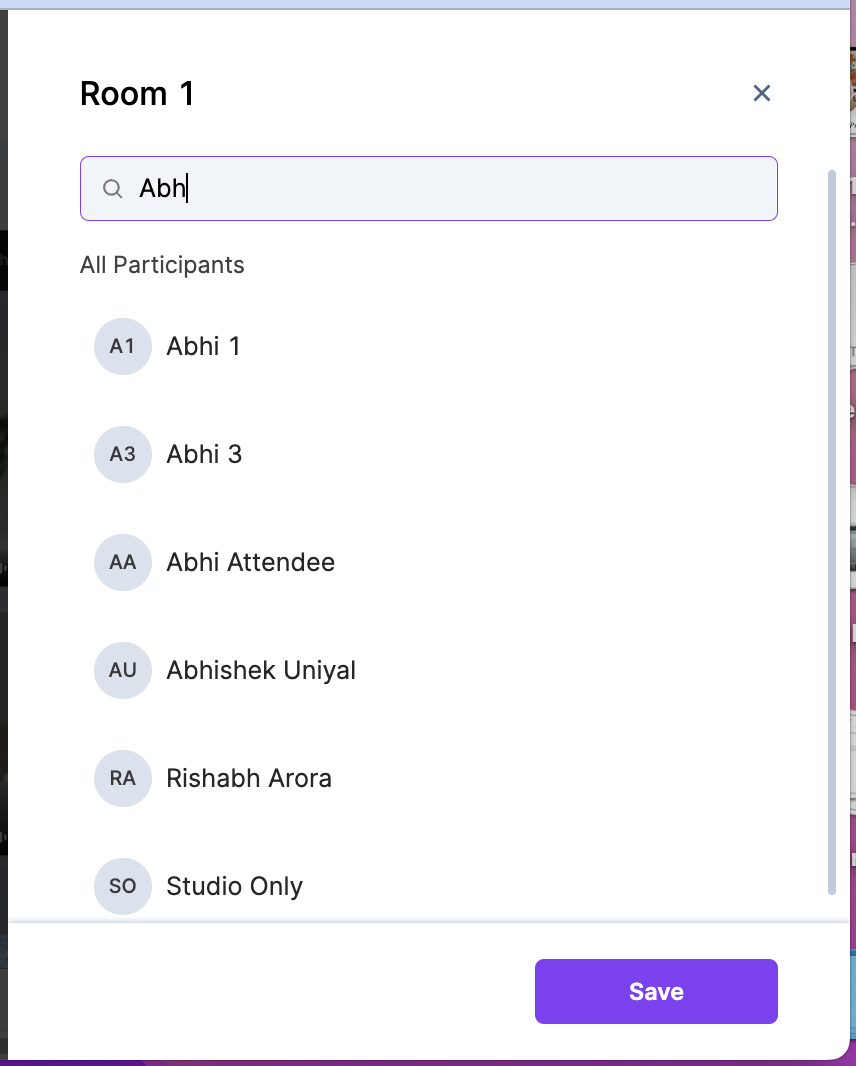856x1066 pixels.
Task: Click the A3 avatar icon
Action: pyautogui.click(x=123, y=455)
